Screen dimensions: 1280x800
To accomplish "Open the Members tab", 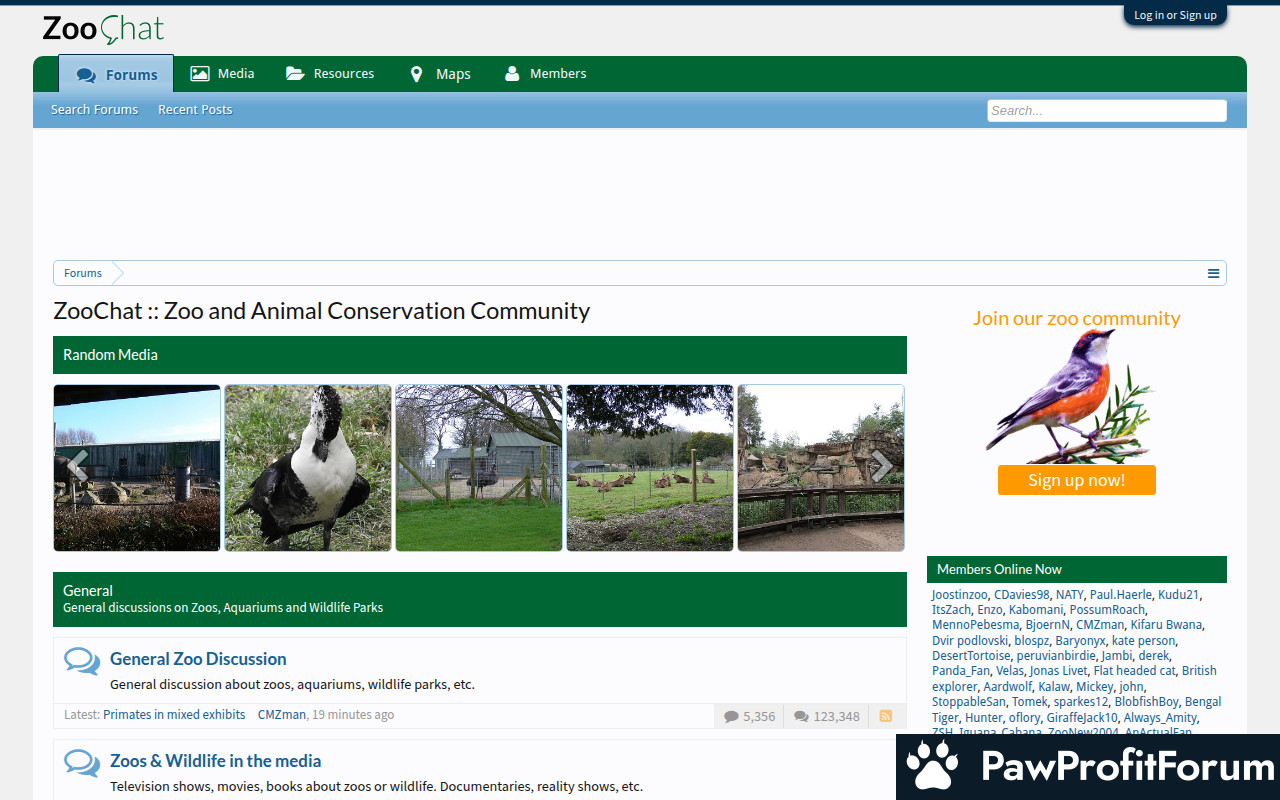I will click(545, 74).
